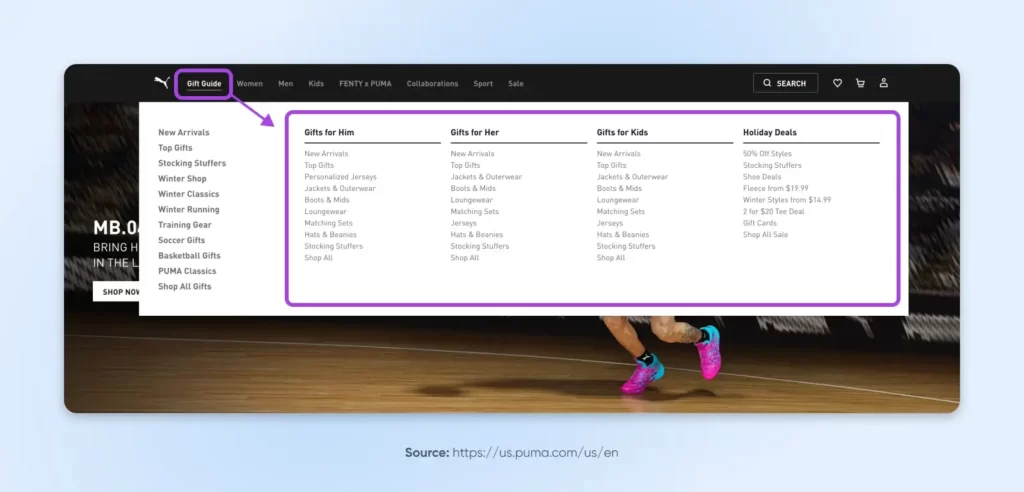Viewport: 1024px width, 492px height.
Task: Select New Arrivals under Gifts for Him
Action: [327, 154]
